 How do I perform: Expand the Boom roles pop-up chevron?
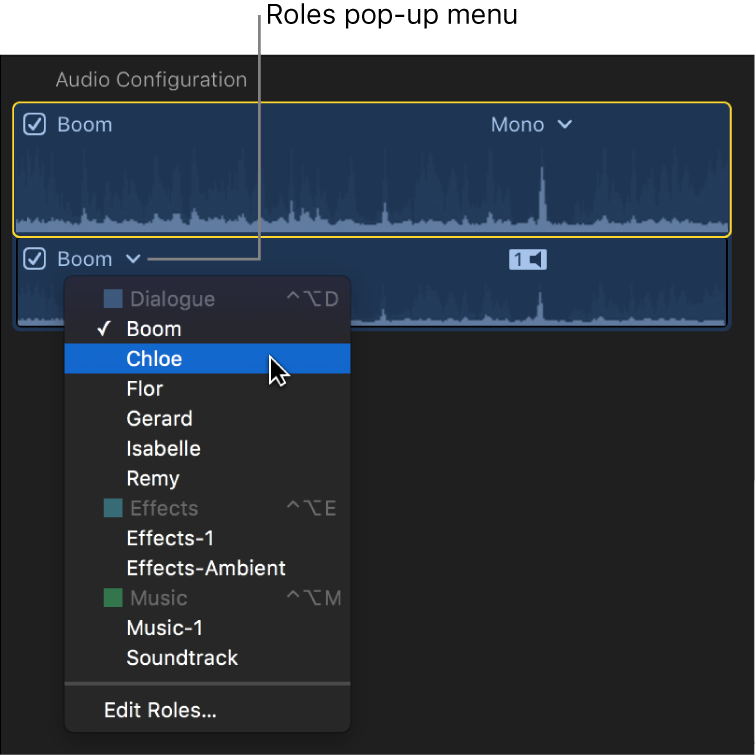pos(133,260)
